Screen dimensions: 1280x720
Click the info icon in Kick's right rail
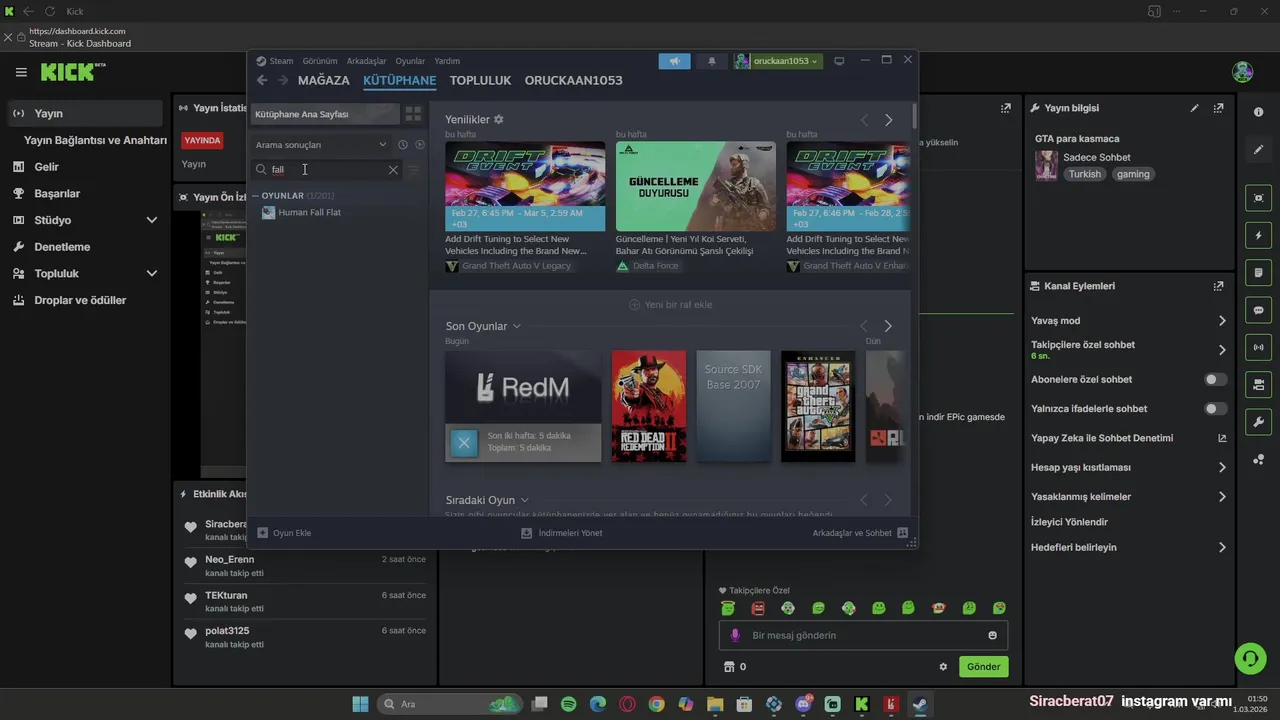(x=1258, y=112)
